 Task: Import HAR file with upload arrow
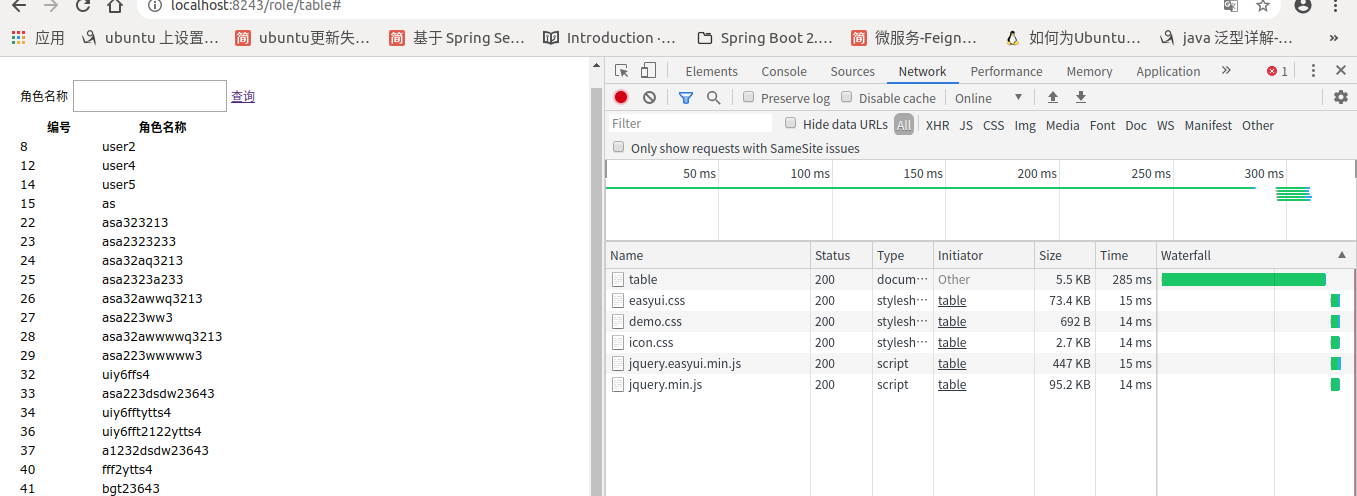click(1052, 97)
